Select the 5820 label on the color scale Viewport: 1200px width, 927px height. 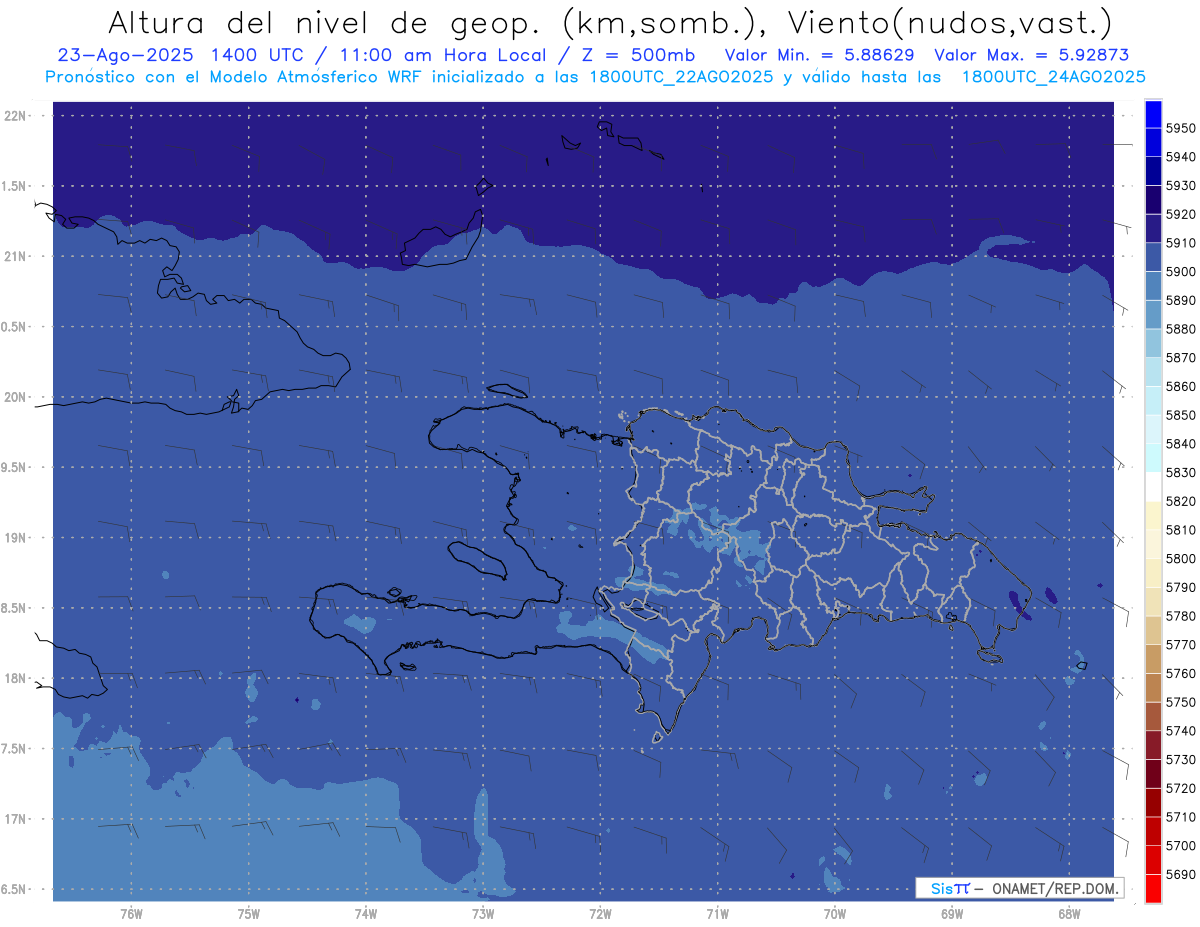(1180, 501)
